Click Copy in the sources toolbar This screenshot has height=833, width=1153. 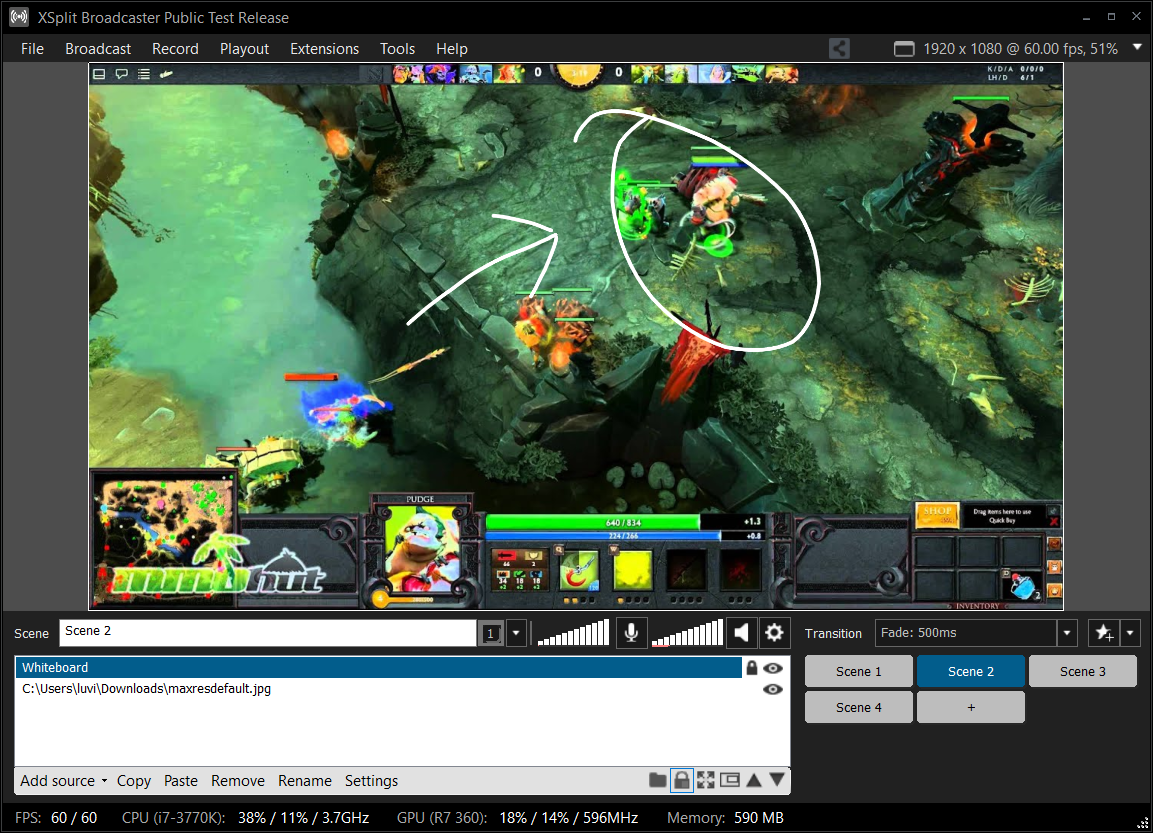(x=134, y=781)
